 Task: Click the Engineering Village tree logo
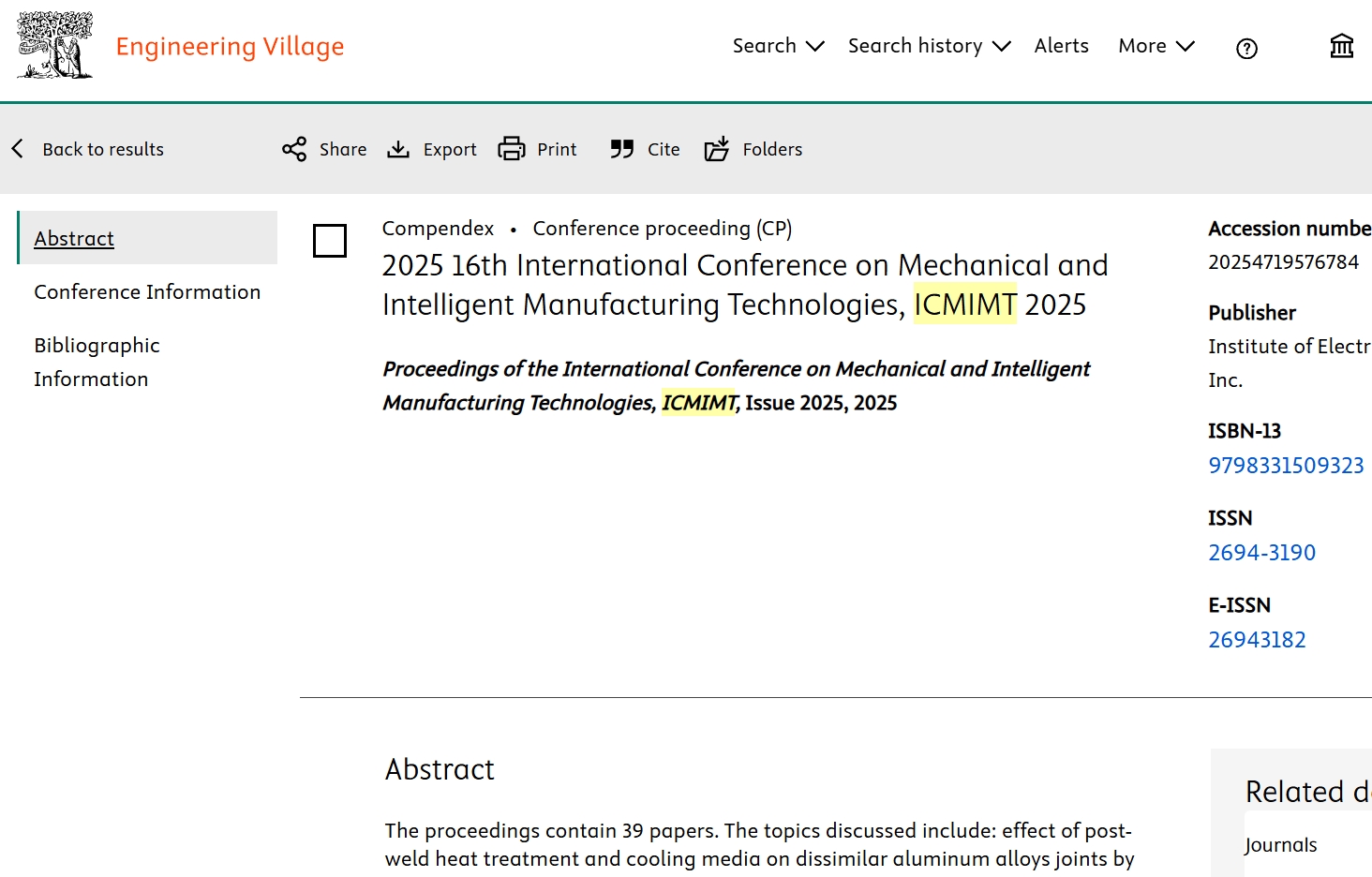tap(55, 45)
